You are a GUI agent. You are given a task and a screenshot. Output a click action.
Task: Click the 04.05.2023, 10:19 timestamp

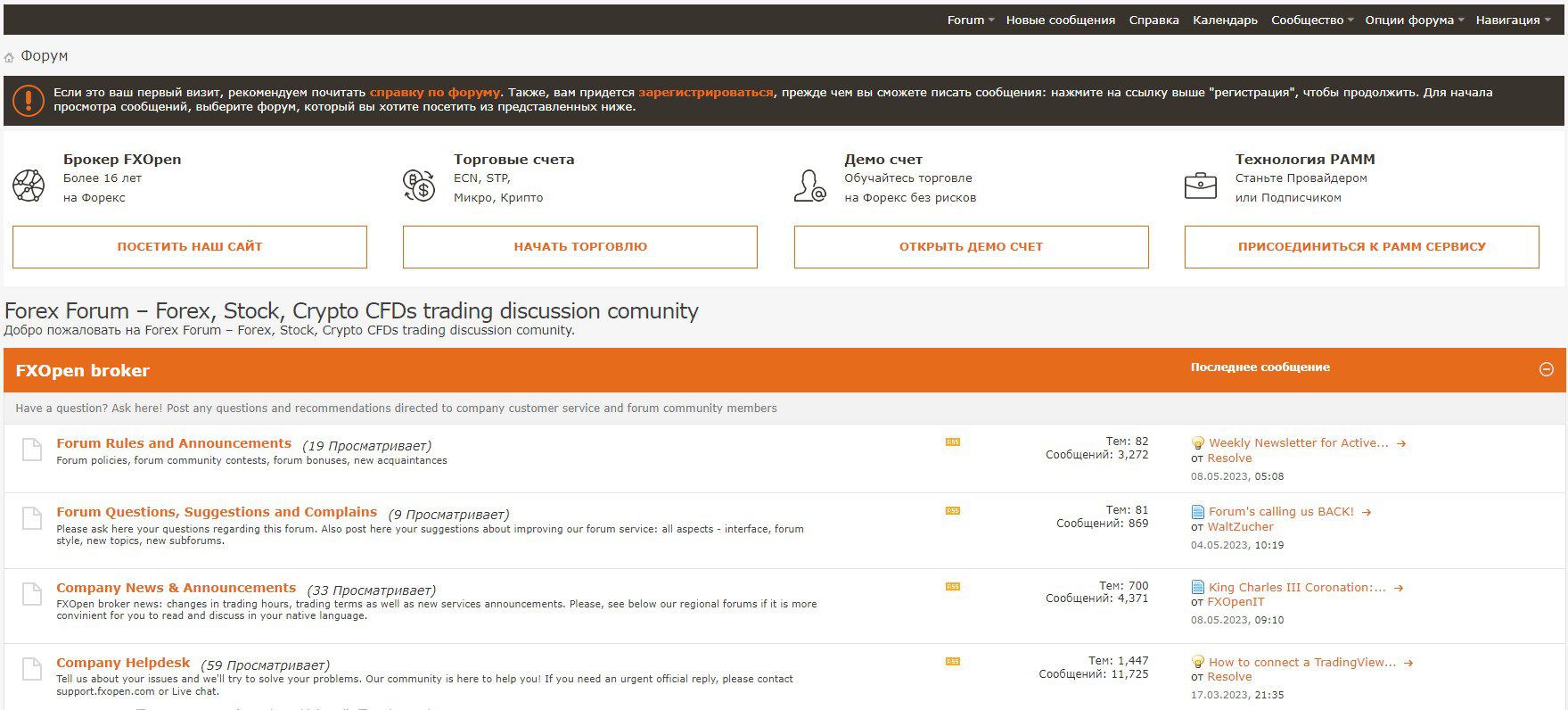(x=1237, y=546)
